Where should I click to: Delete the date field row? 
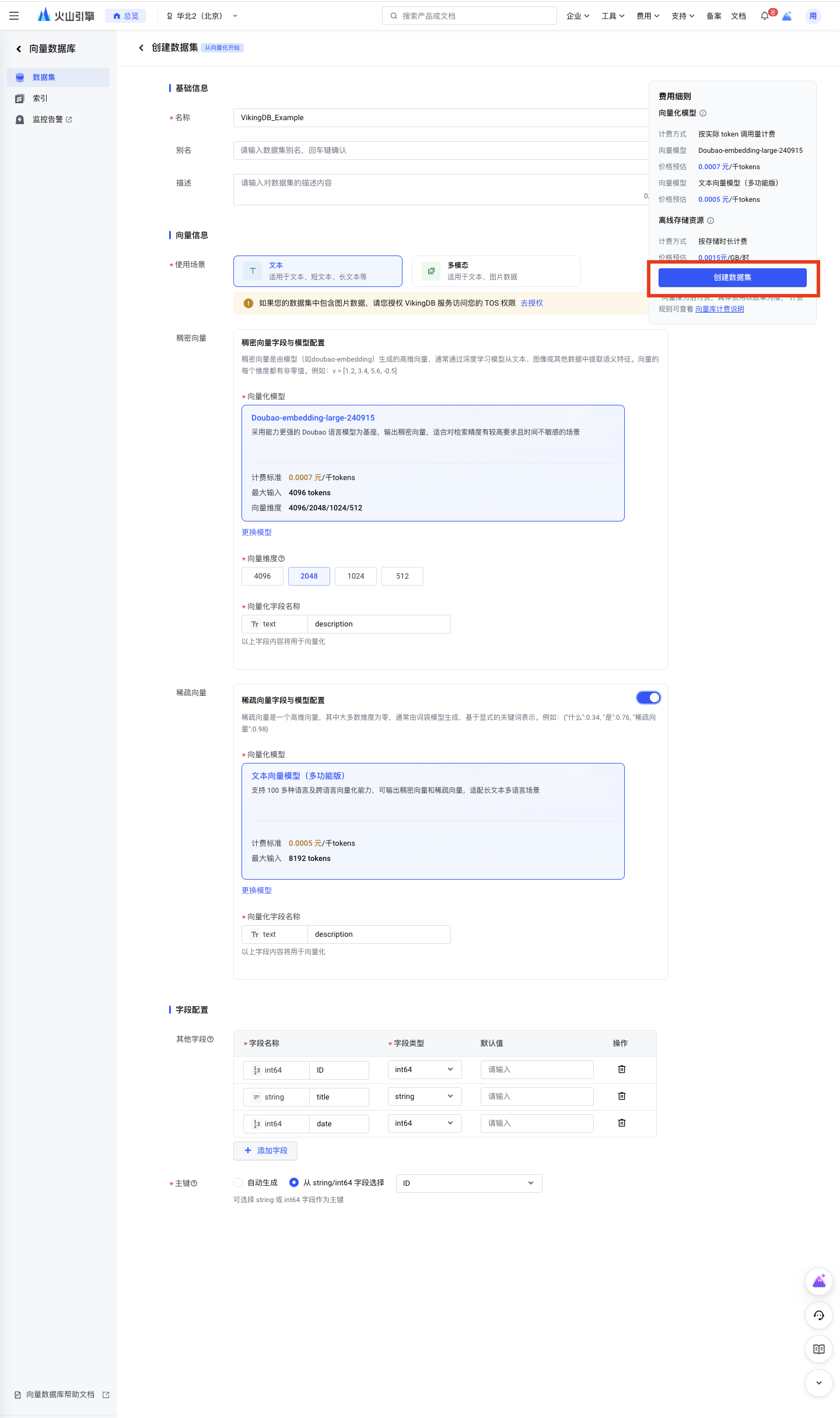click(x=622, y=1123)
